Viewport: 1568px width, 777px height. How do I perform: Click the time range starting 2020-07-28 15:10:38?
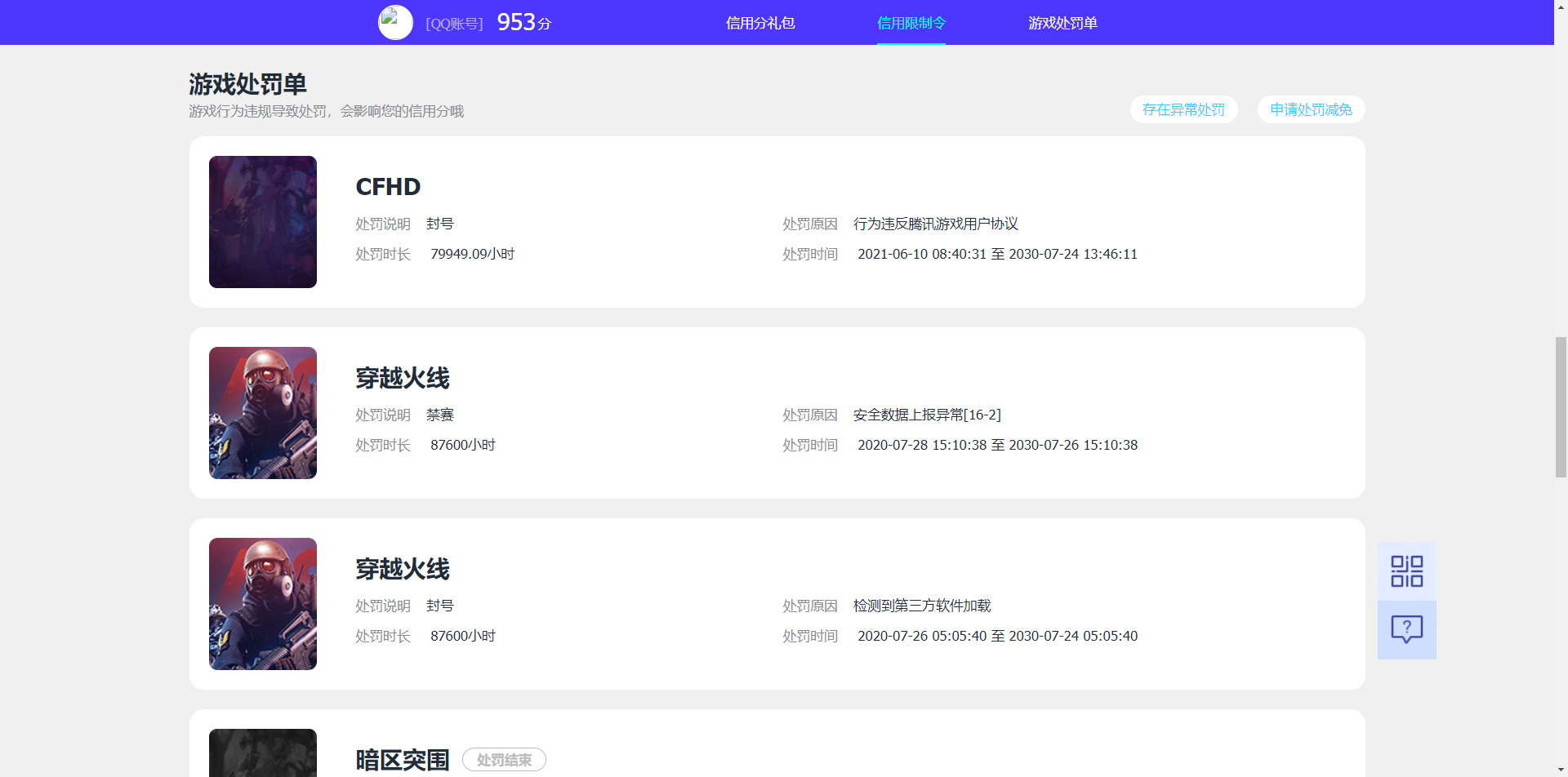pos(997,445)
